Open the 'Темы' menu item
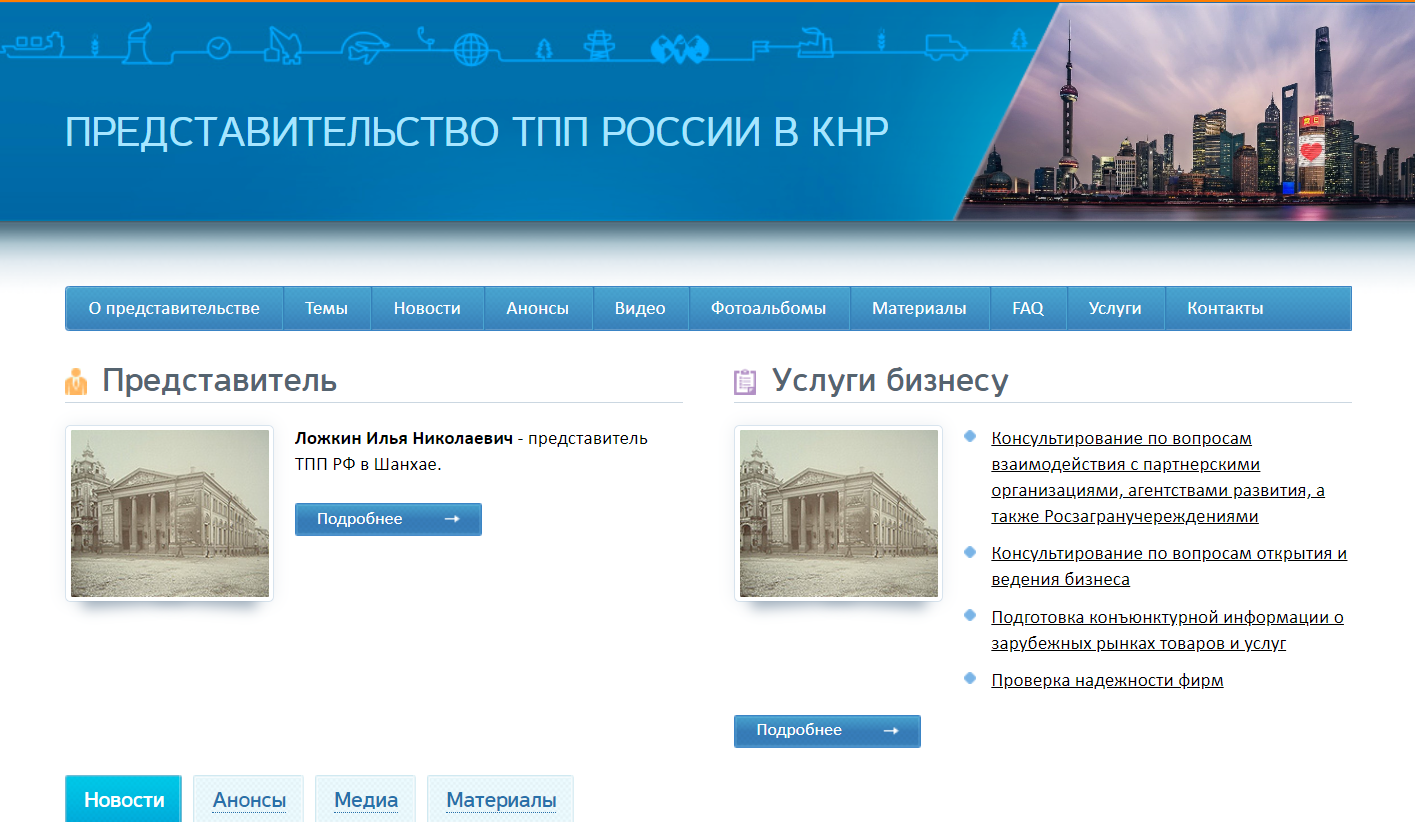Viewport: 1415px width, 822px height. [x=327, y=308]
